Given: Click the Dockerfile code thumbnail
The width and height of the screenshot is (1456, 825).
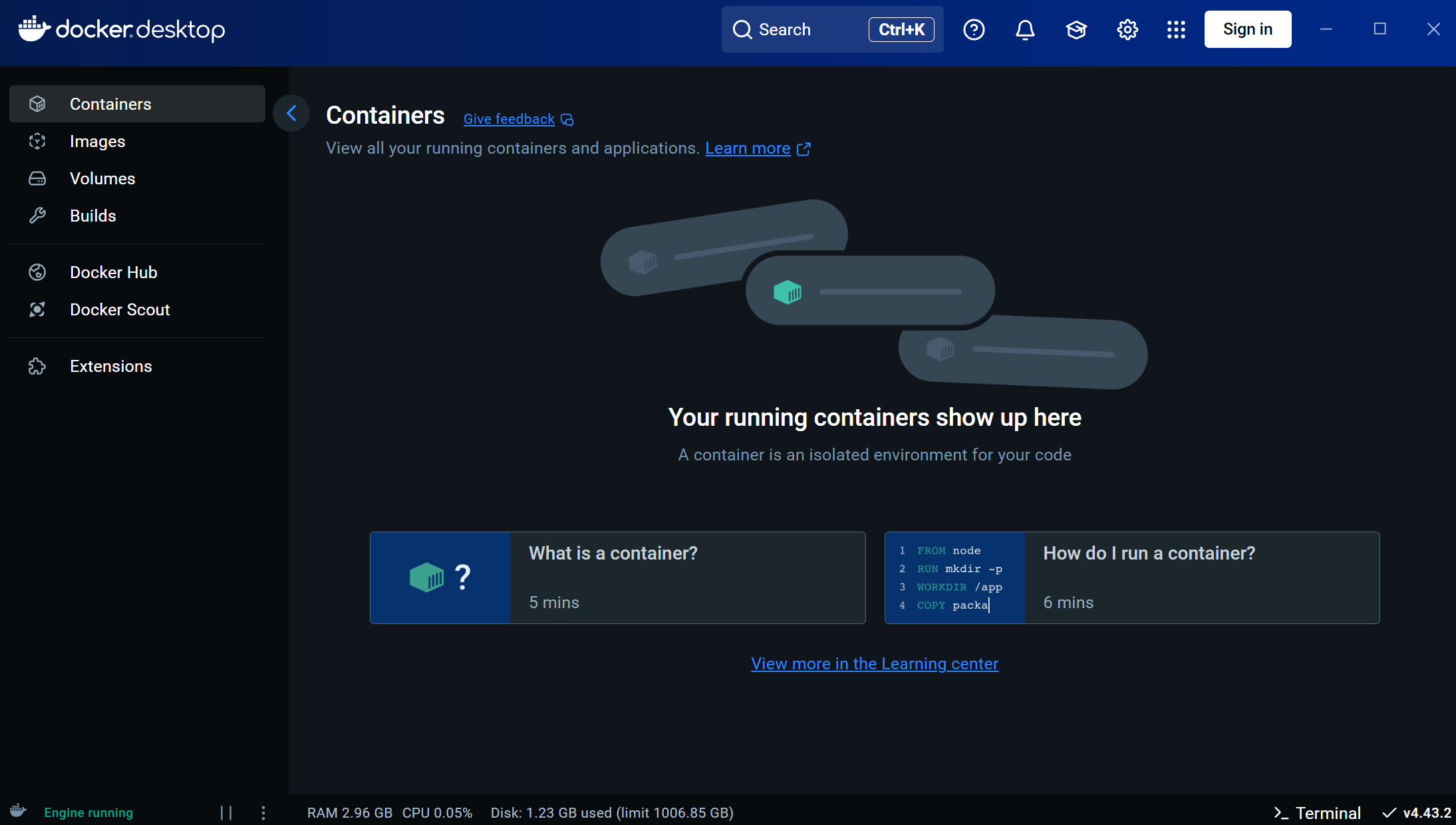Looking at the screenshot, I should (955, 577).
